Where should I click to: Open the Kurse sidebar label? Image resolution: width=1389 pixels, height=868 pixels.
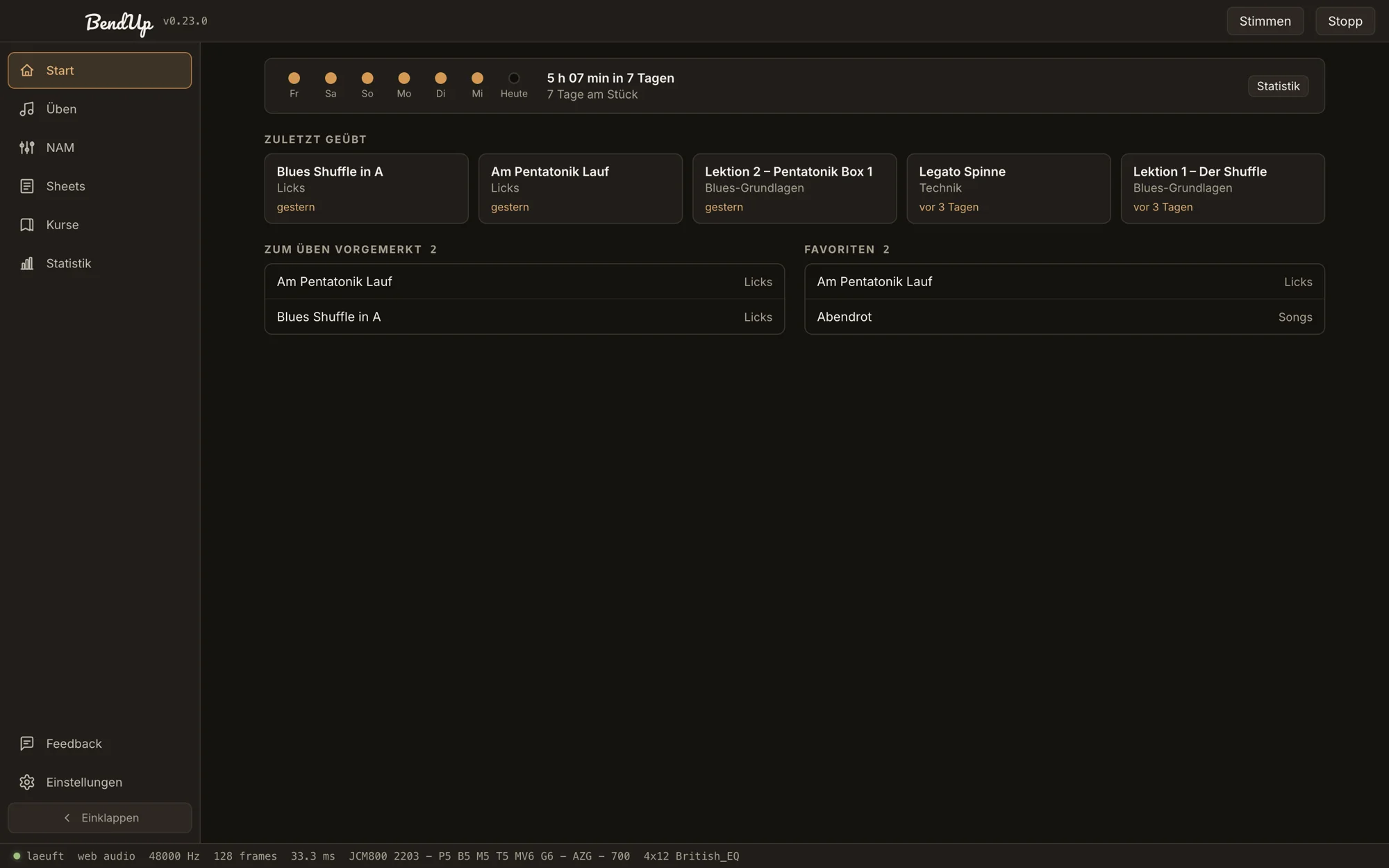coord(63,225)
